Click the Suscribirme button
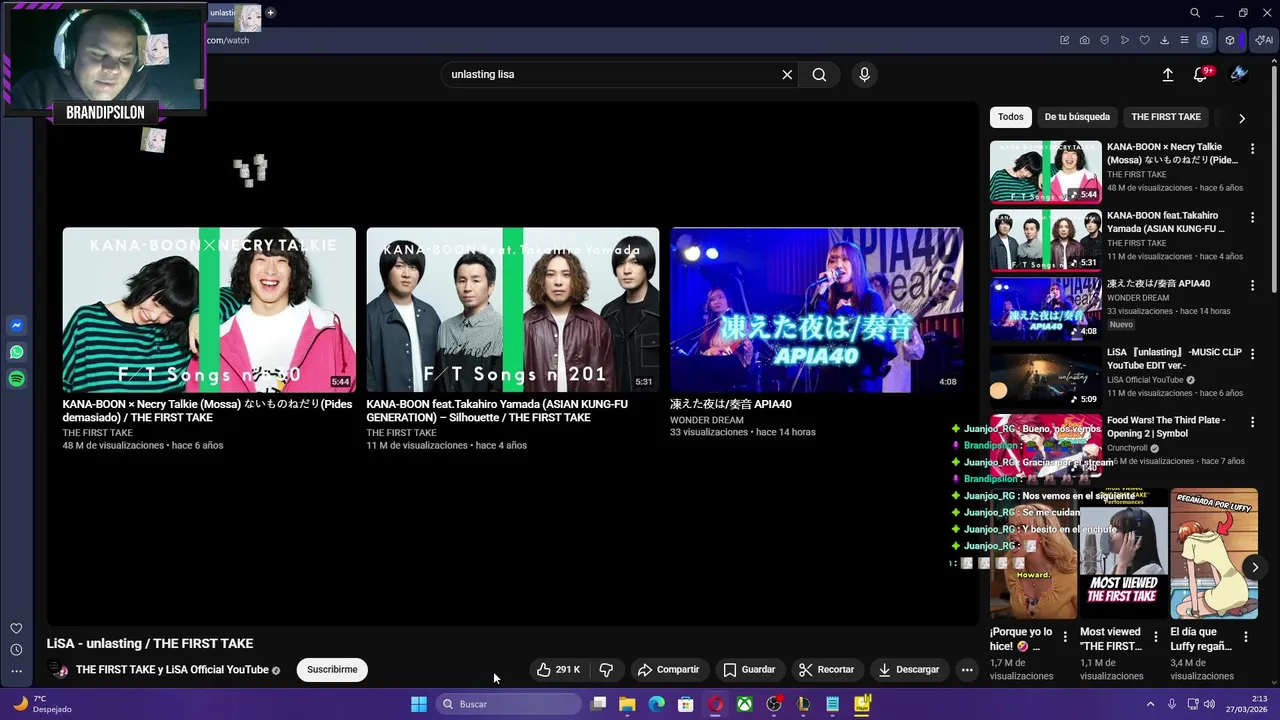The height and width of the screenshot is (720, 1280). click(332, 670)
